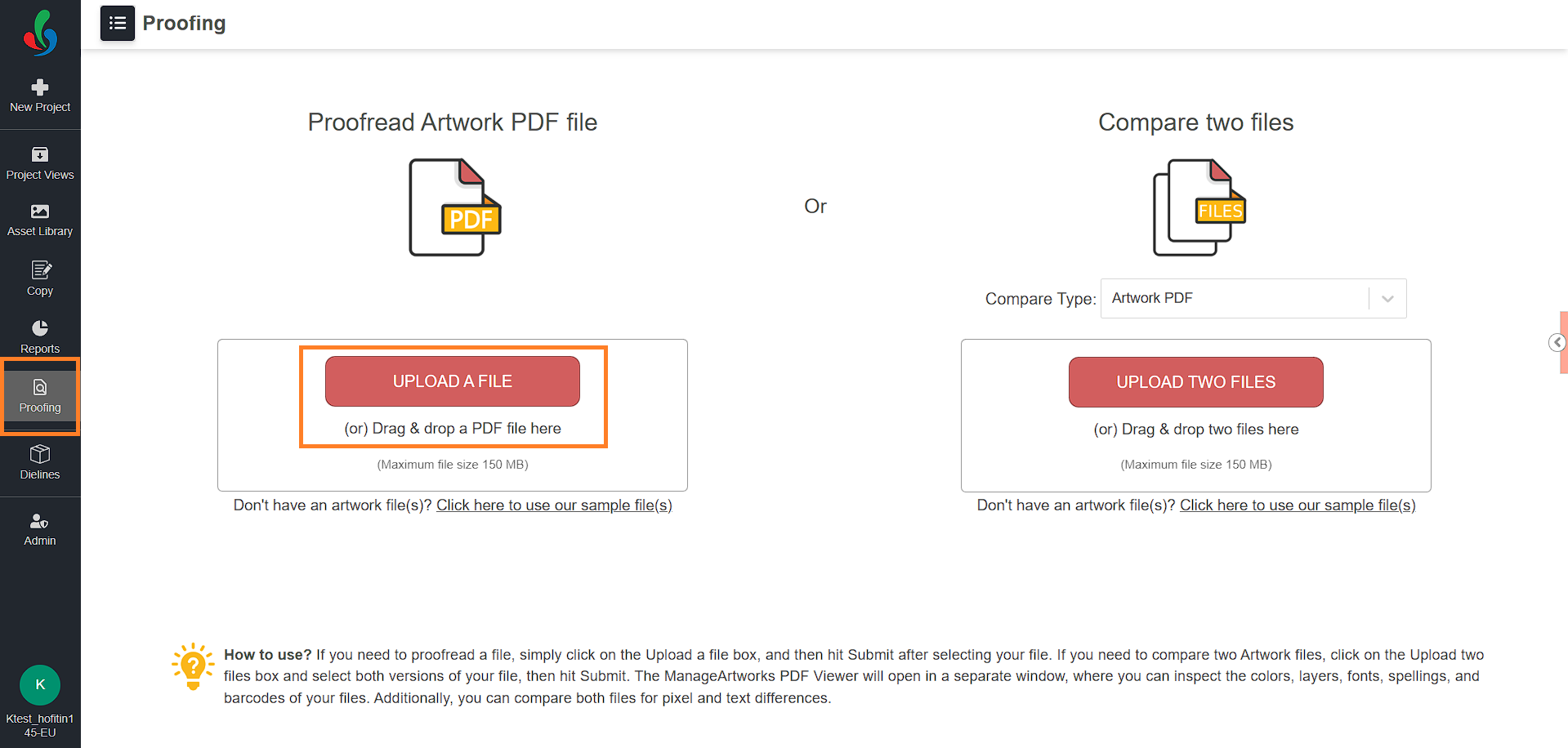The image size is (1568, 748).
Task: Use sample file link under Proofread section
Action: pos(554,505)
